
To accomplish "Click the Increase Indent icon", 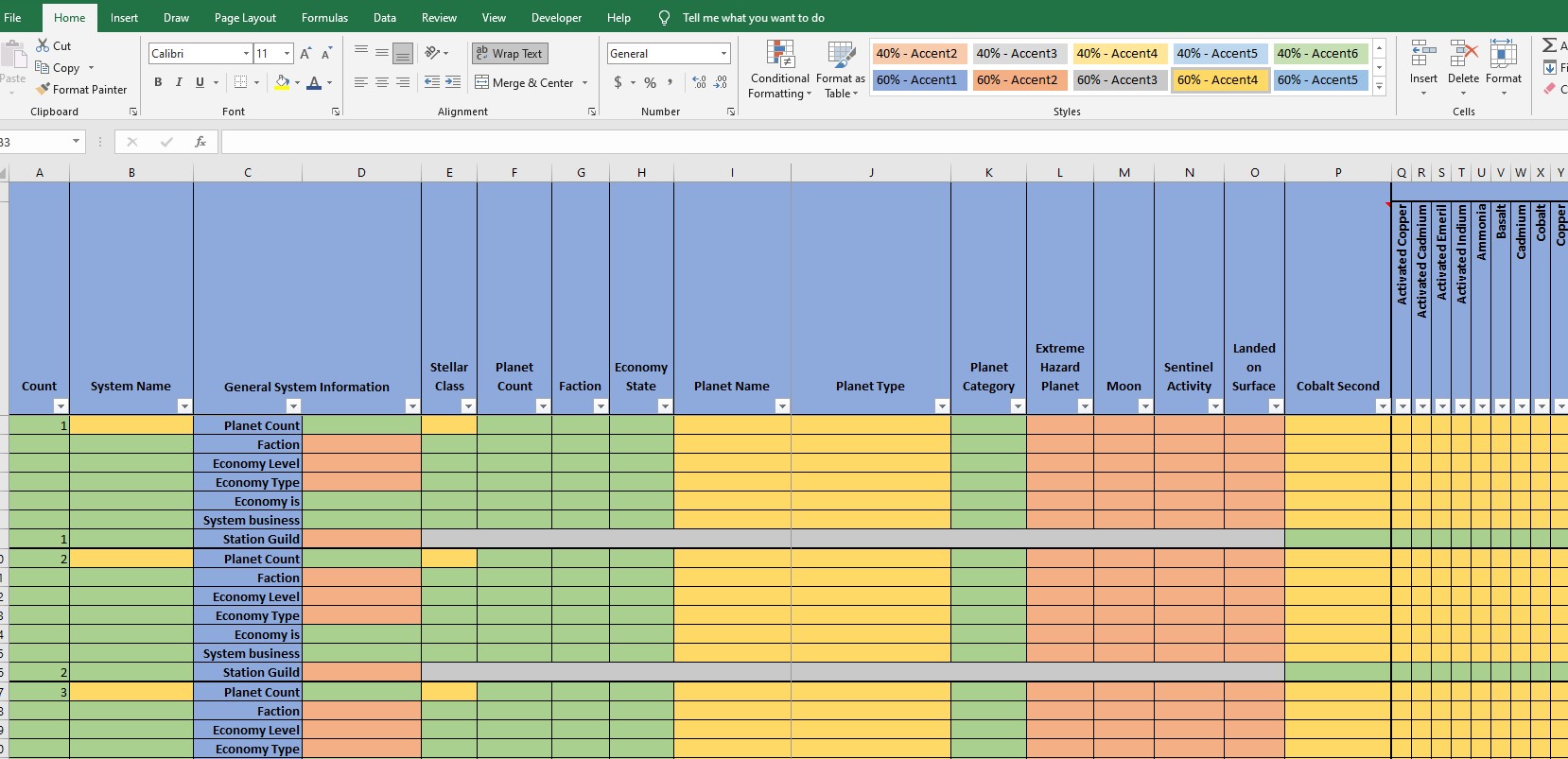I will coord(453,82).
